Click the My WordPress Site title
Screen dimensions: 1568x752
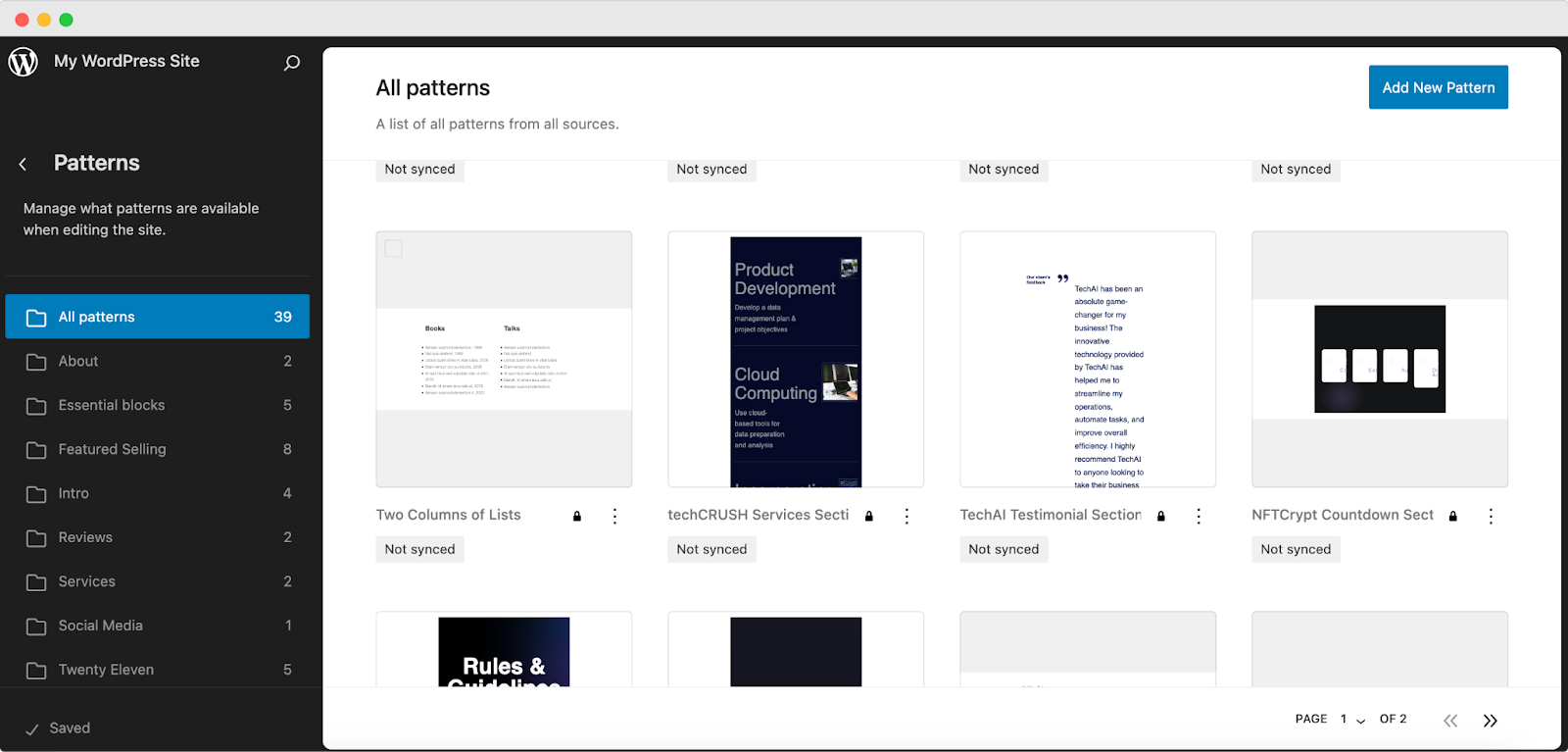pos(126,61)
